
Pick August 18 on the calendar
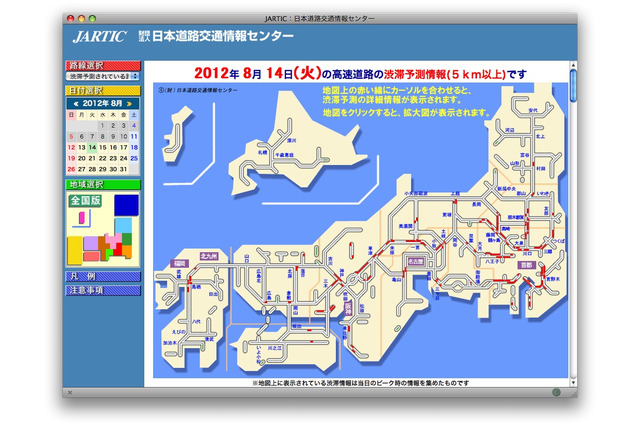click(134, 147)
